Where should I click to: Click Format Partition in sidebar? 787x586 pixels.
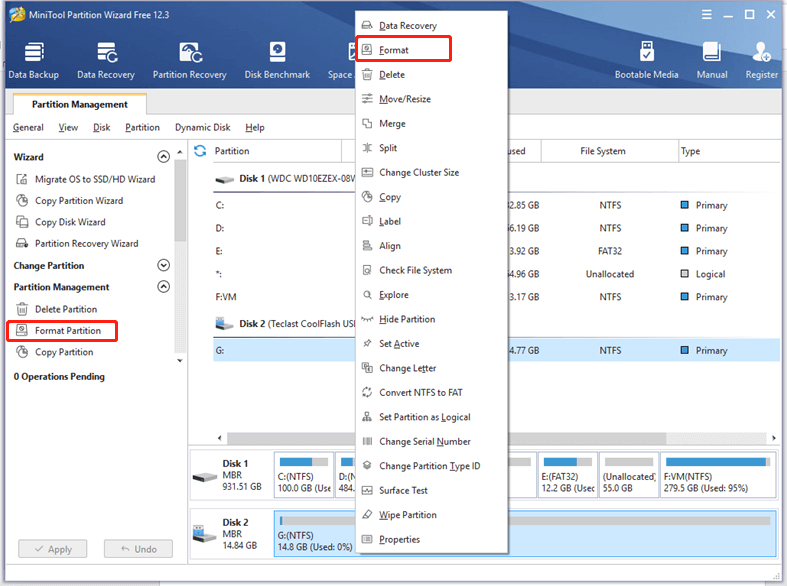tap(67, 331)
